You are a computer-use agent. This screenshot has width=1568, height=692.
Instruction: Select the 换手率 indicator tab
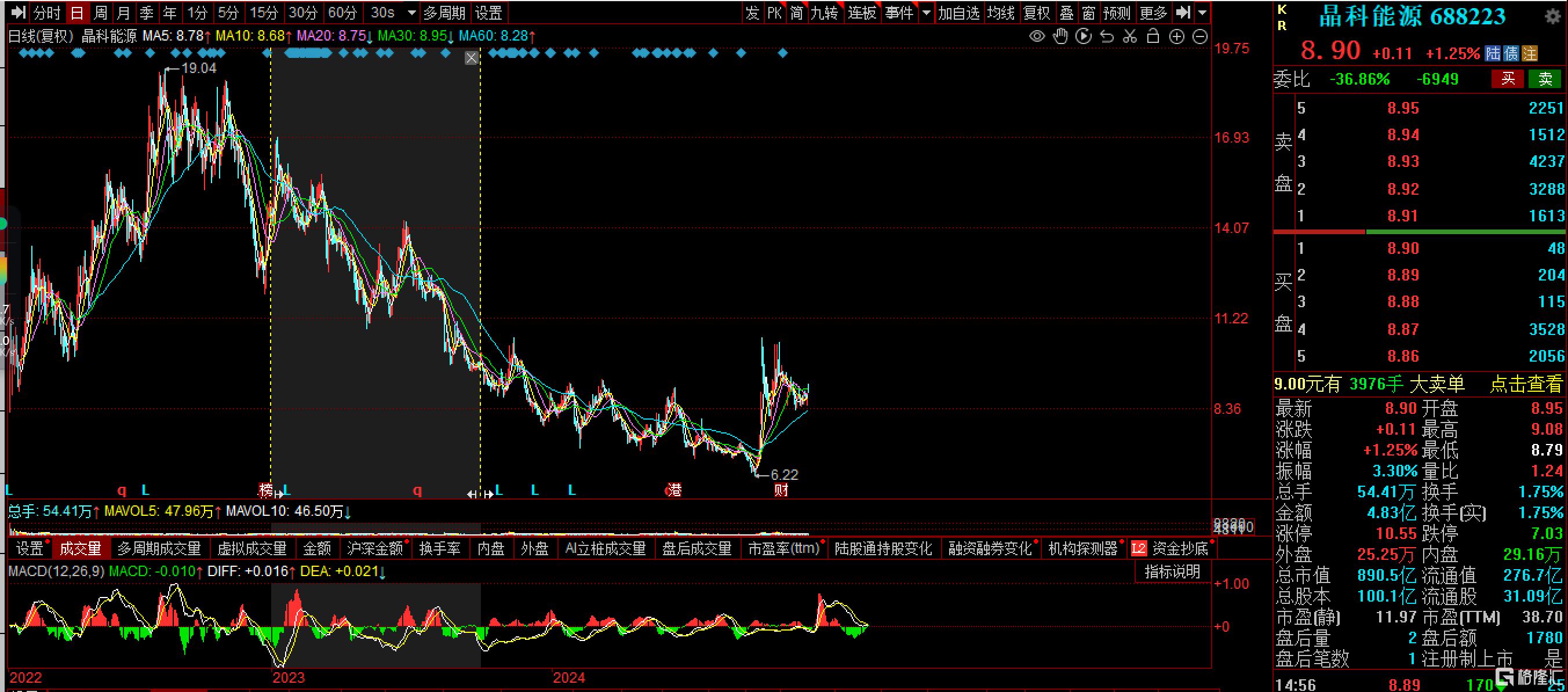coord(439,548)
